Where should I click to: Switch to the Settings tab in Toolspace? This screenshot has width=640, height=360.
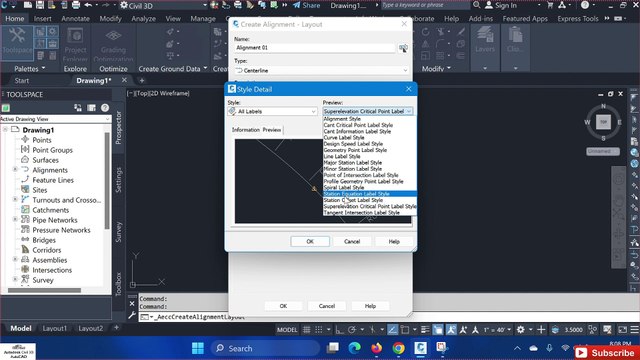click(x=118, y=180)
